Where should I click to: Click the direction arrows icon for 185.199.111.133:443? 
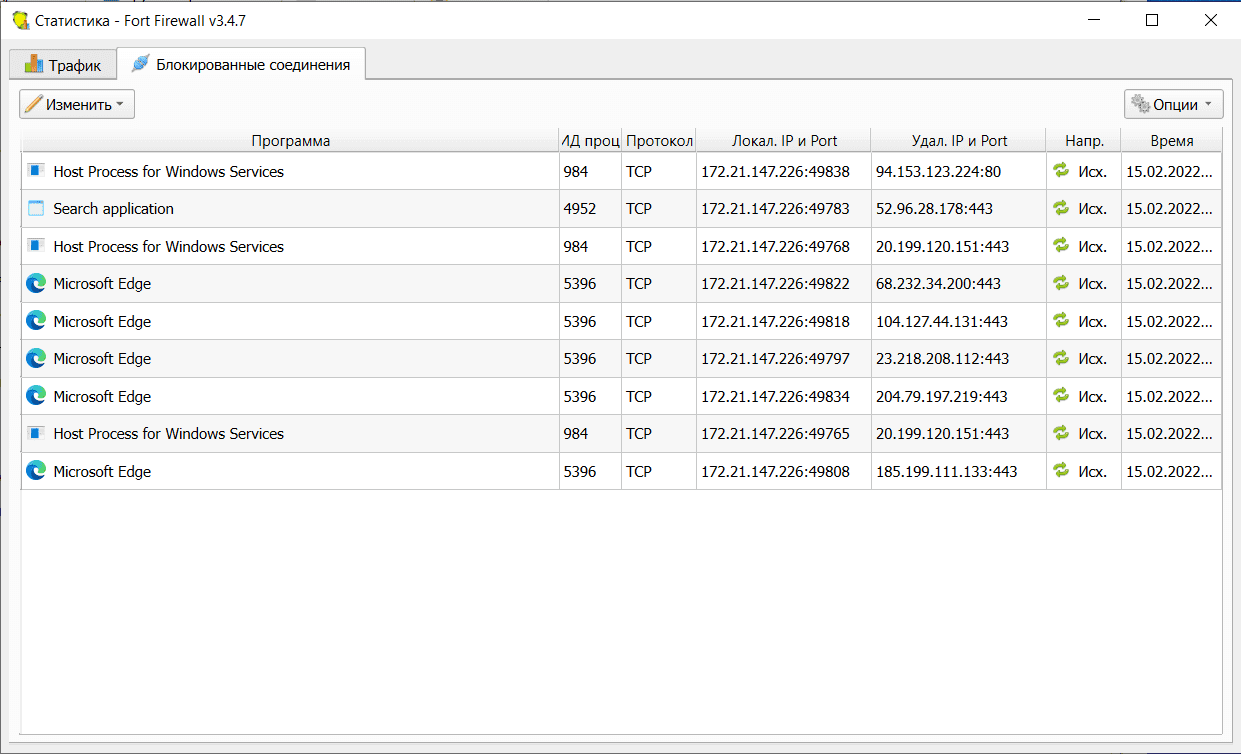1061,471
